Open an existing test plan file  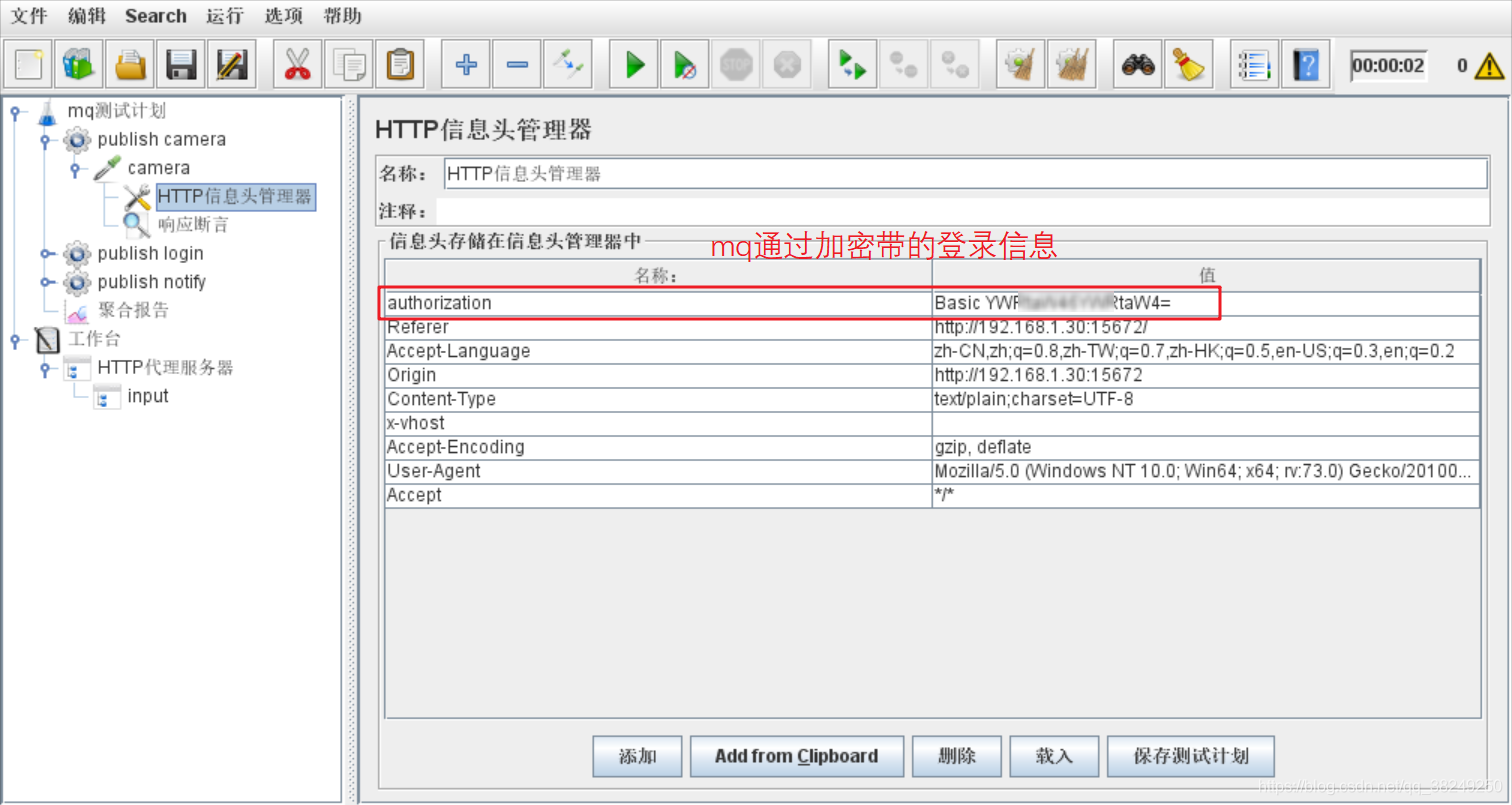click(130, 62)
